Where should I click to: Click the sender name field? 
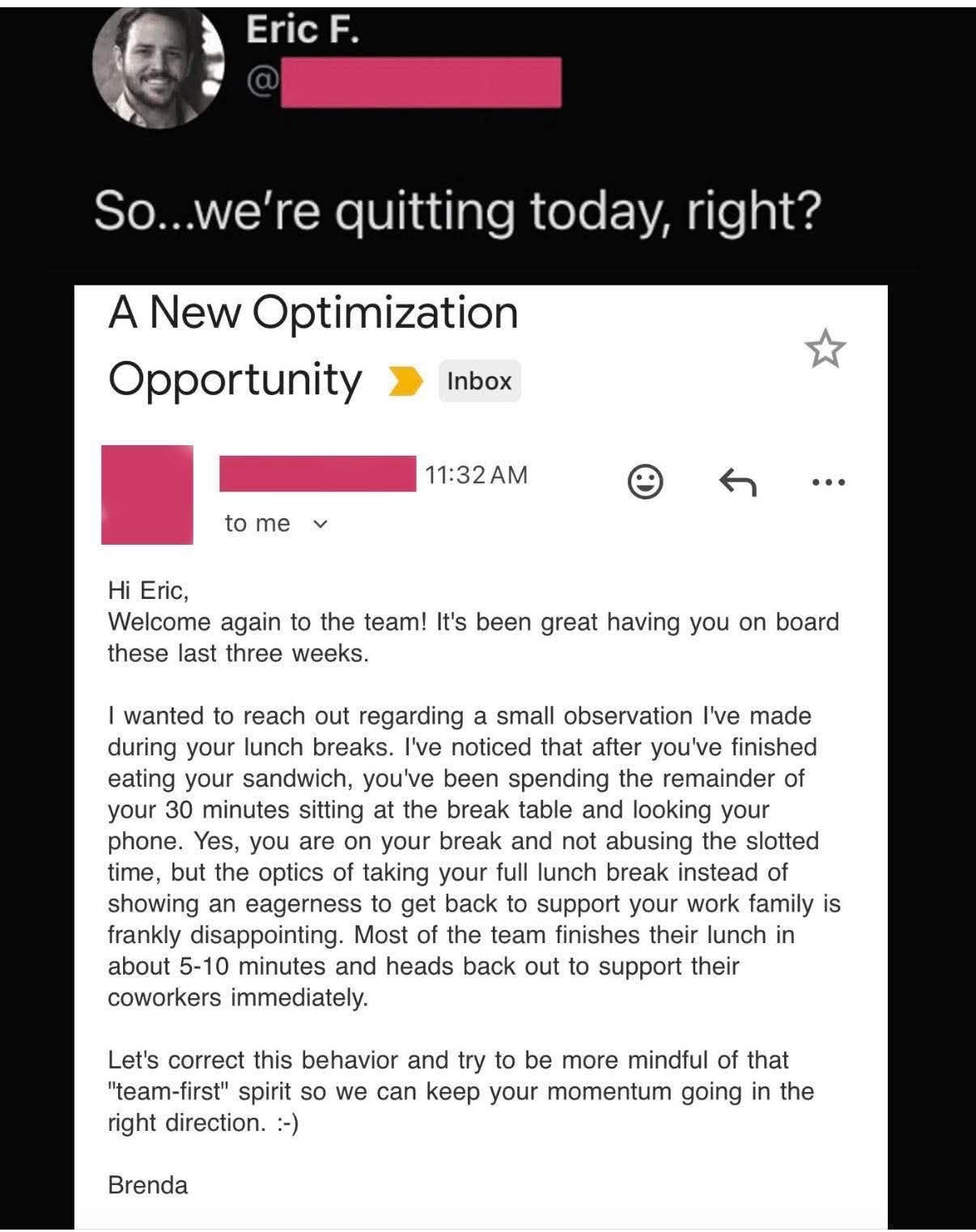tap(316, 474)
